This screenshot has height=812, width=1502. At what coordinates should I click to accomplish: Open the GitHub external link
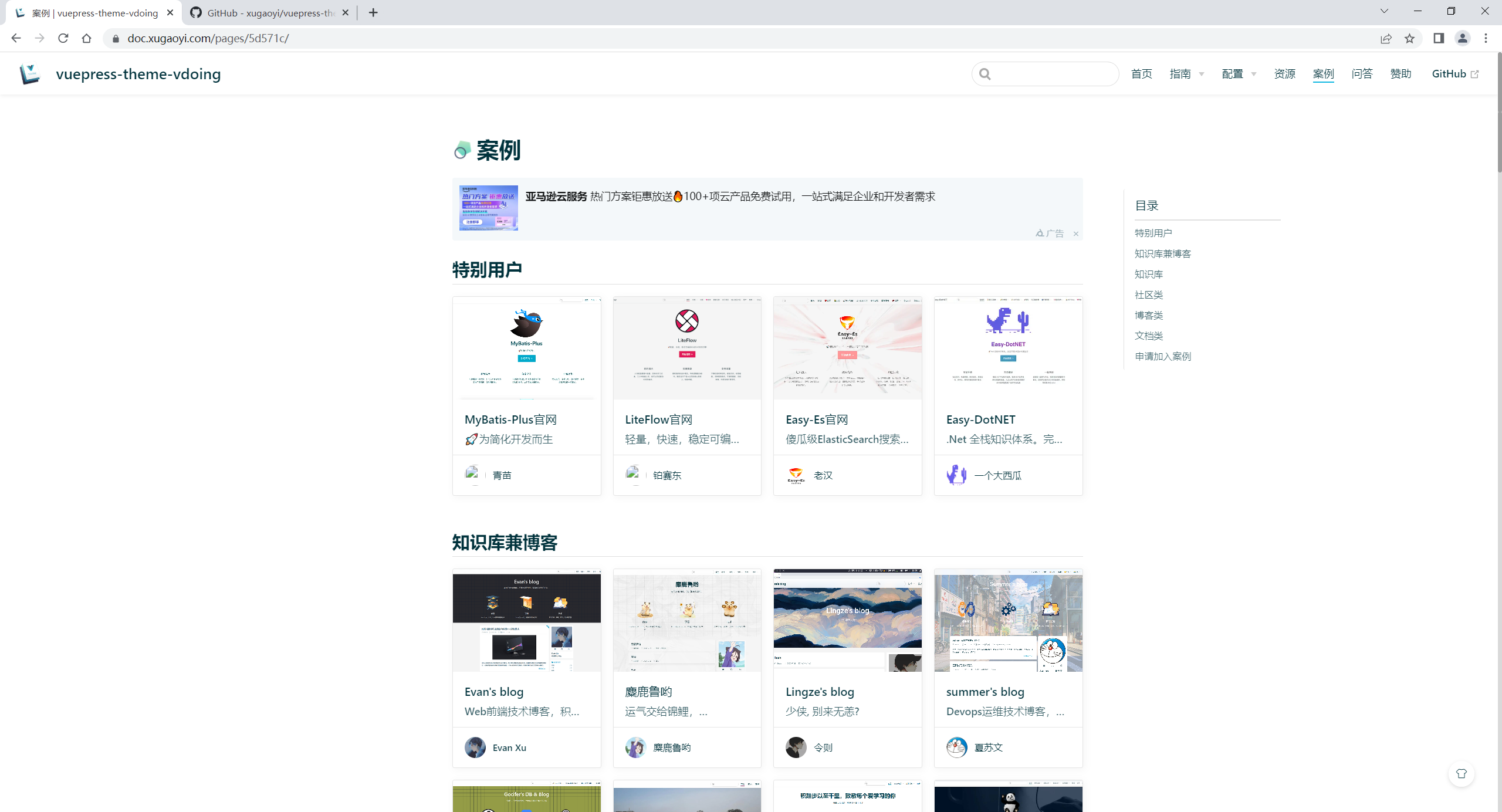click(x=1455, y=74)
